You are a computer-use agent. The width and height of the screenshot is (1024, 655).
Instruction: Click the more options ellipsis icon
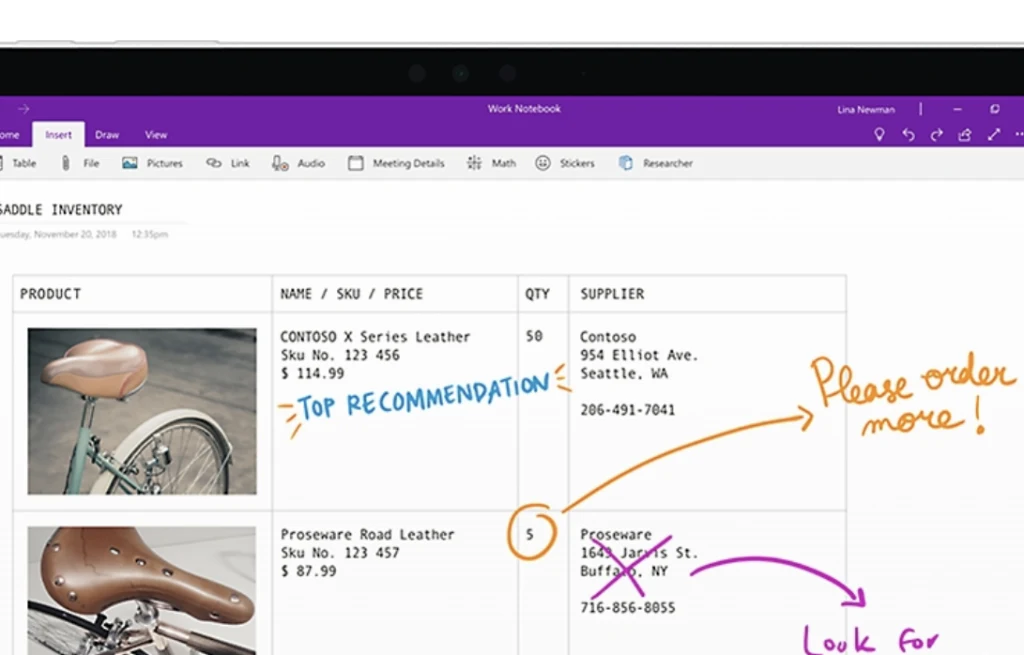[x=1019, y=135]
